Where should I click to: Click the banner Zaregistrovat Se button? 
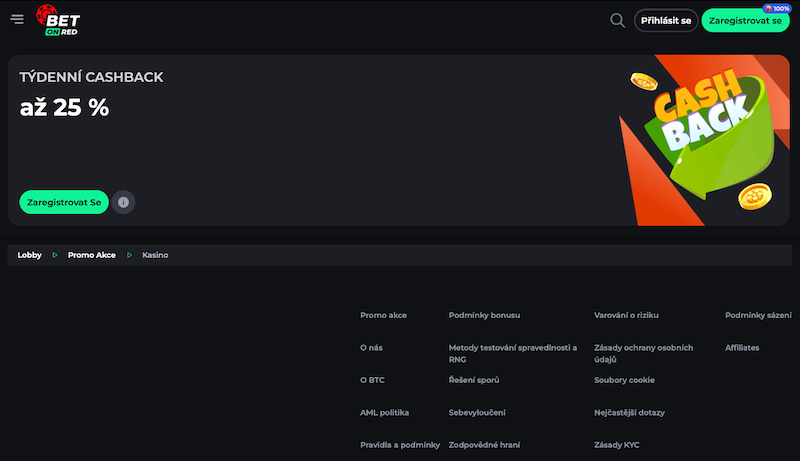64,202
